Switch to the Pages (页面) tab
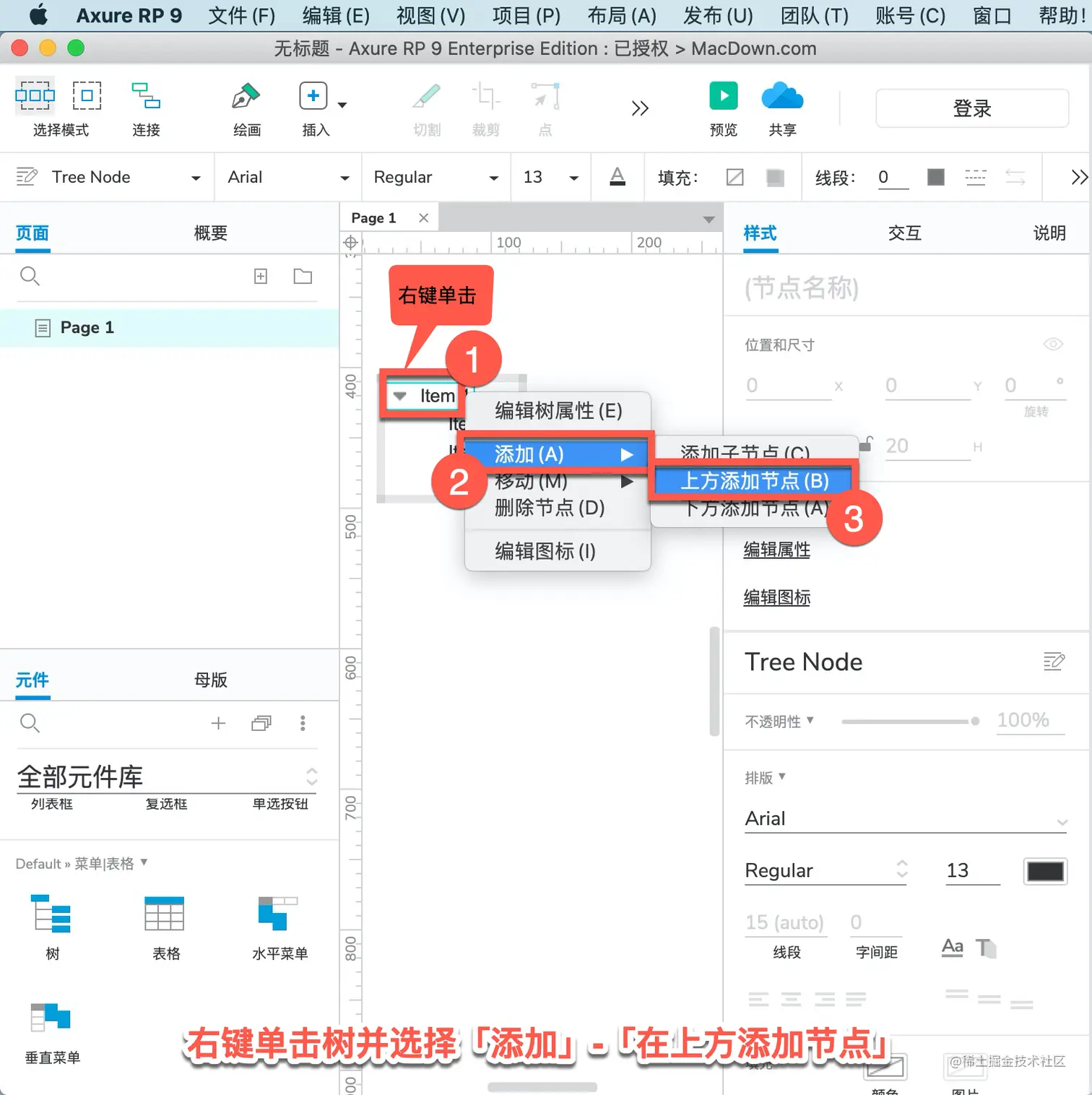 pos(32,233)
